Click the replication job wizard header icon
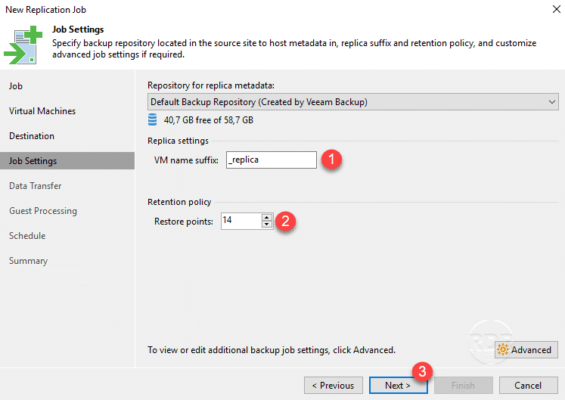The image size is (565, 400). pos(23,45)
